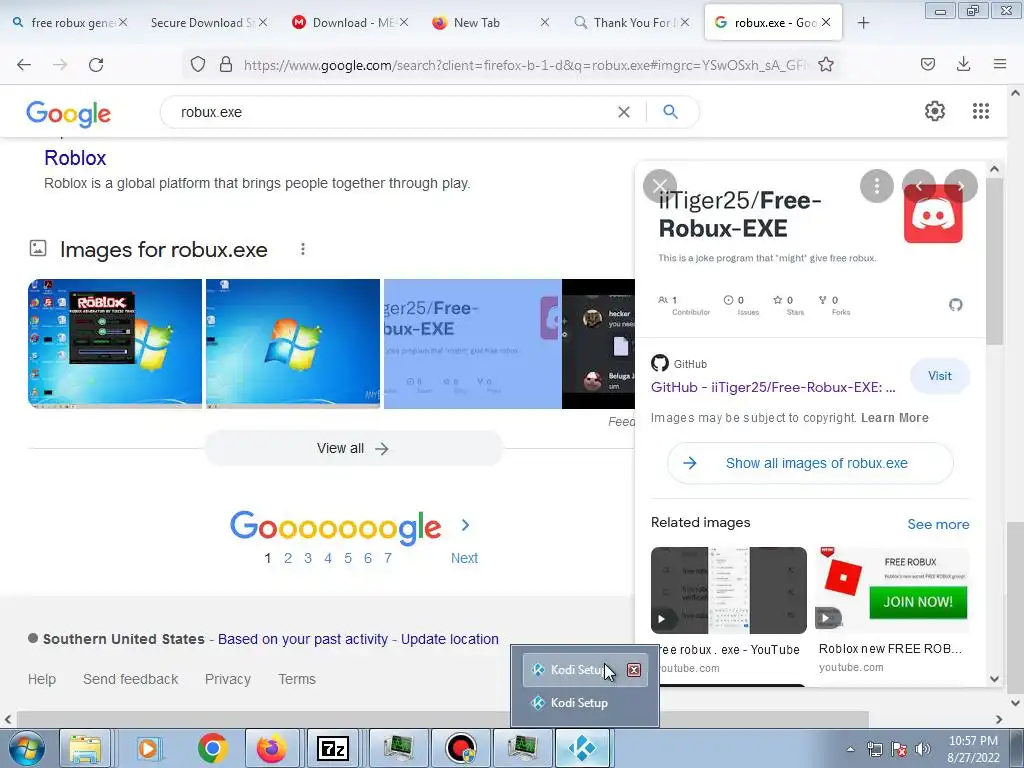Open the plain Windows 7 desktop thumbnail

point(293,344)
